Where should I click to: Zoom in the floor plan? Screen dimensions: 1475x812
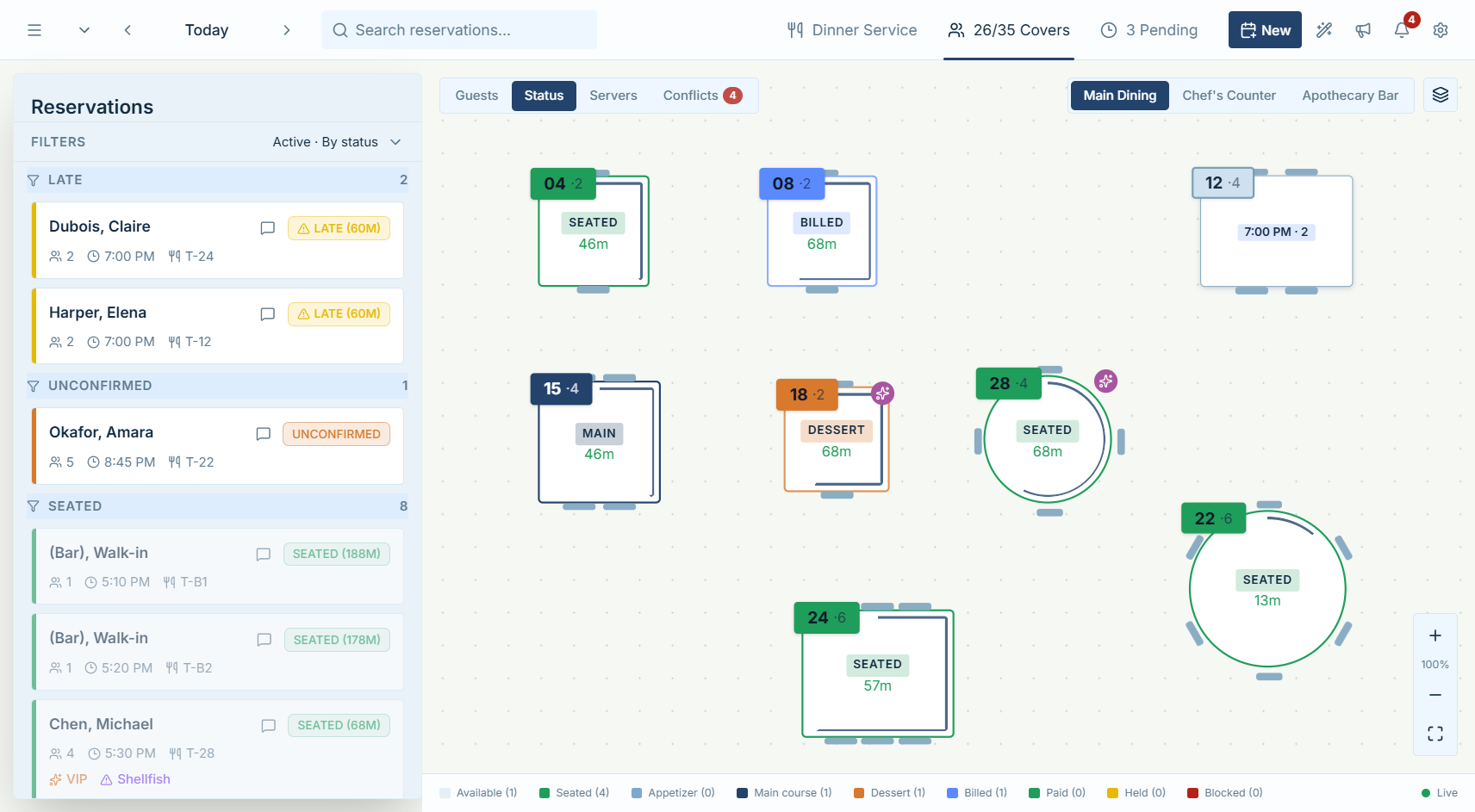(x=1435, y=635)
